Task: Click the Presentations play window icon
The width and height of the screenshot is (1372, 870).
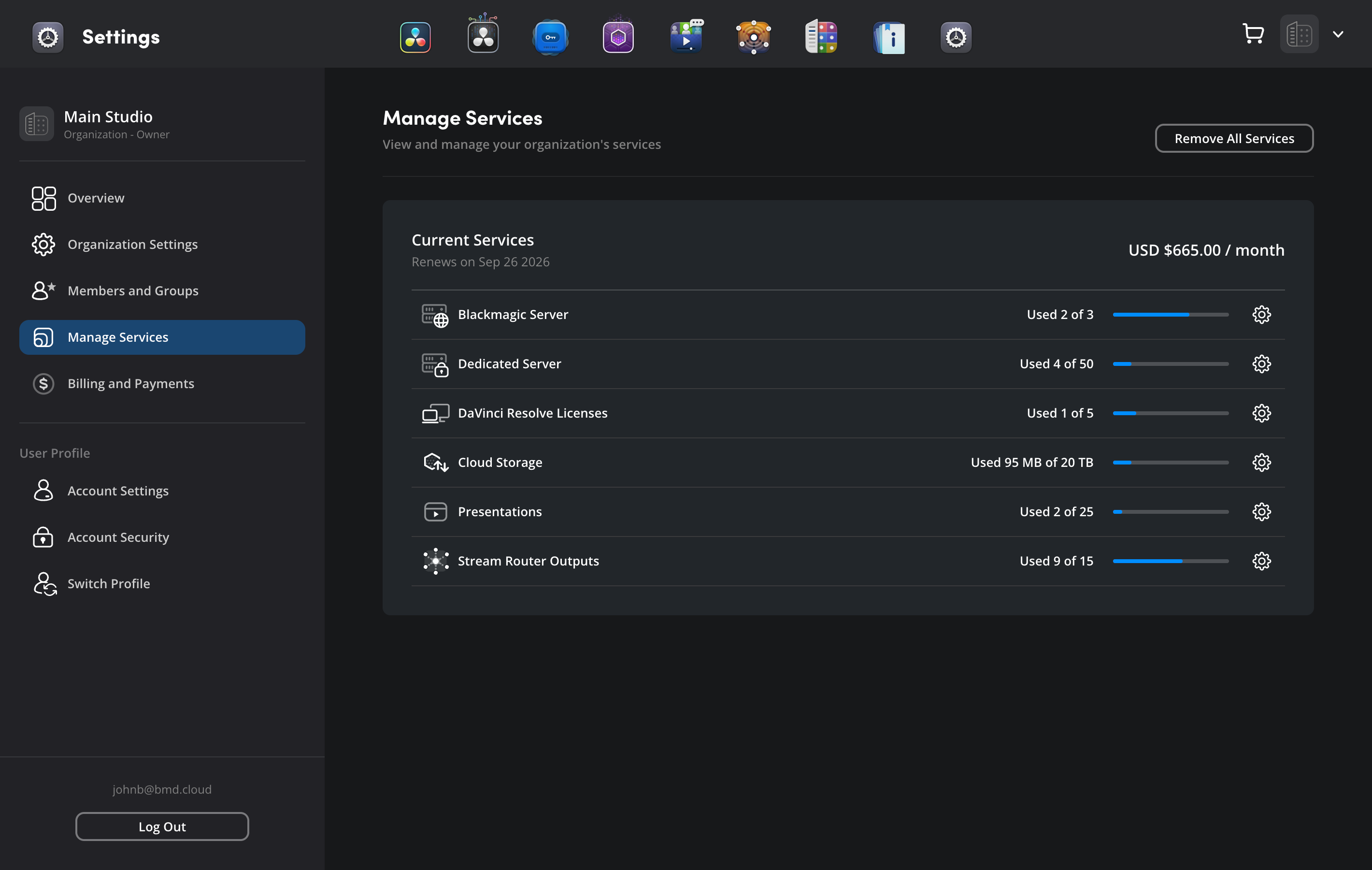Action: 435,512
